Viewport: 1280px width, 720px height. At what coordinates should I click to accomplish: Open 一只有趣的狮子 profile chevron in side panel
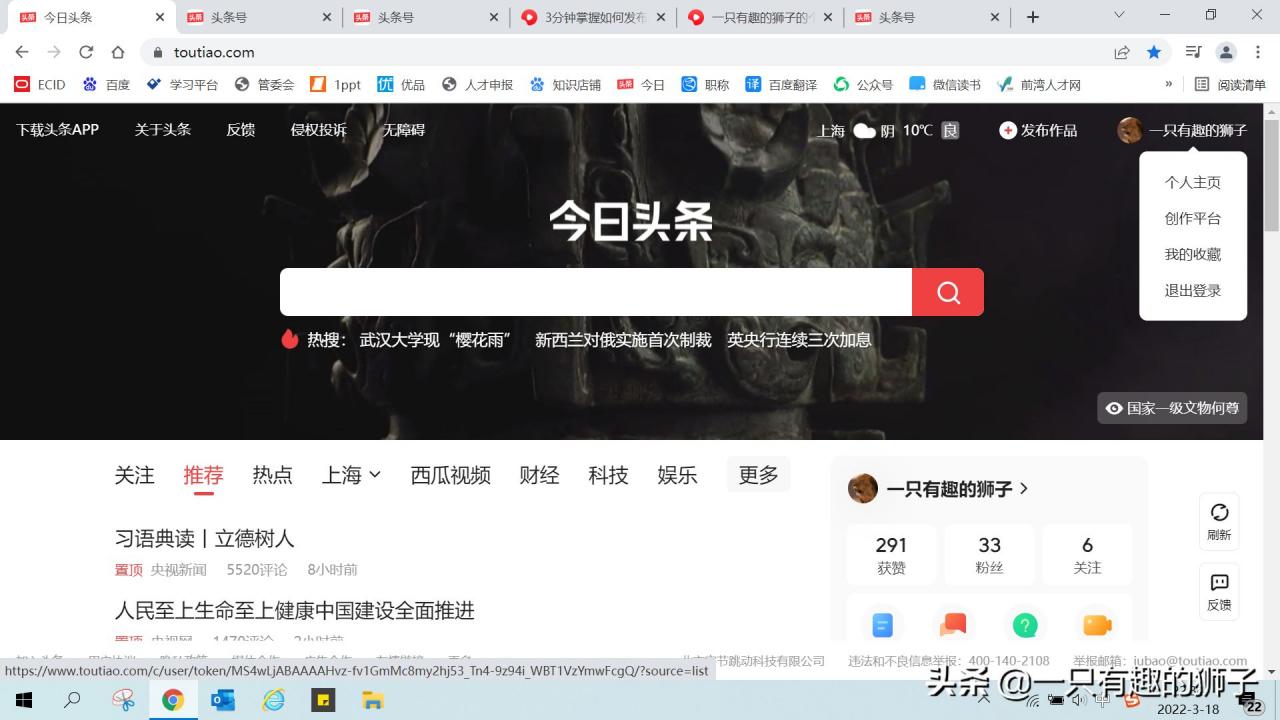tap(1023, 489)
